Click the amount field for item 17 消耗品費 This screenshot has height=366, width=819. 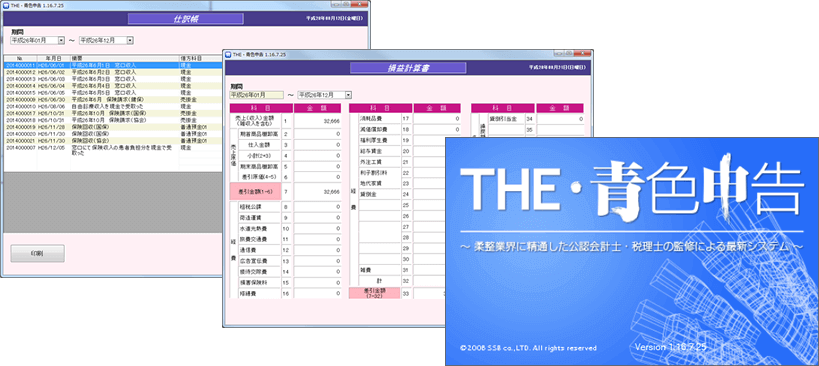(x=437, y=119)
